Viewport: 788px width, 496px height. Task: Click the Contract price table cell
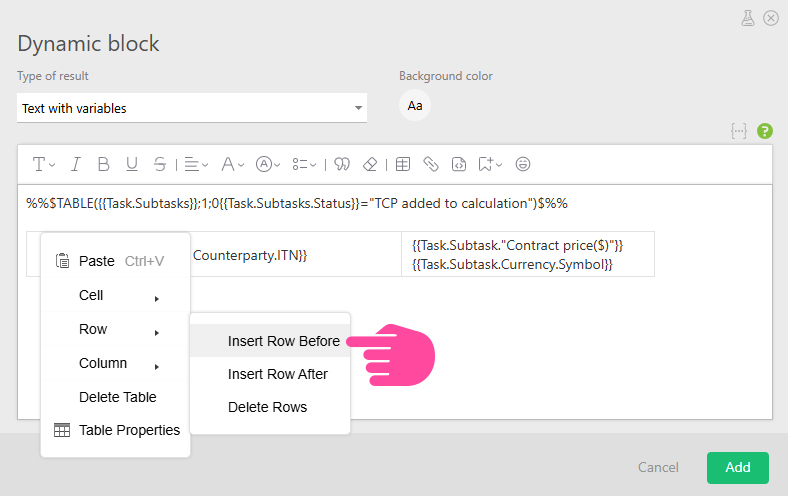pos(527,254)
